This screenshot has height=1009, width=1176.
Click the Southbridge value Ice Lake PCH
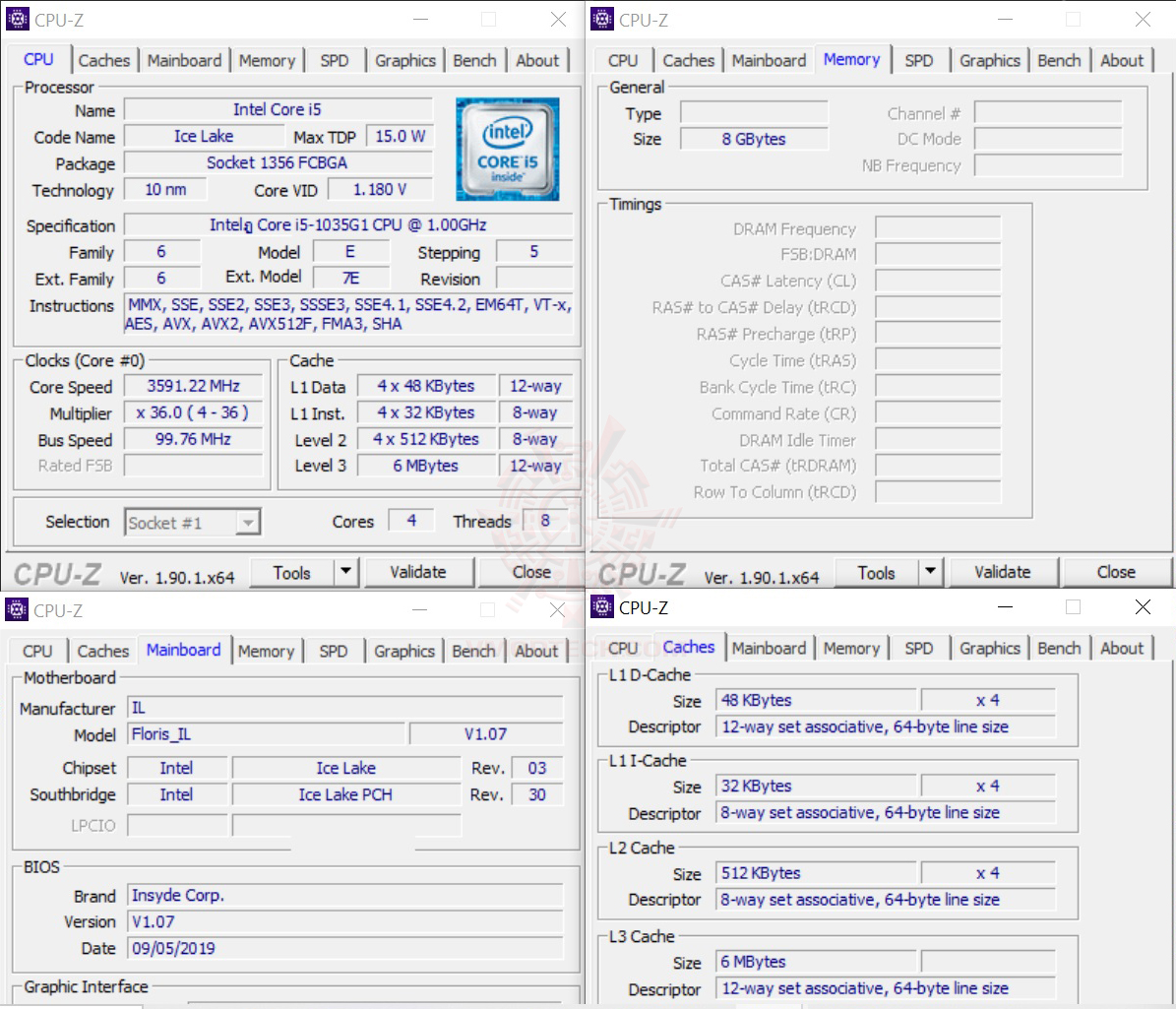[345, 794]
